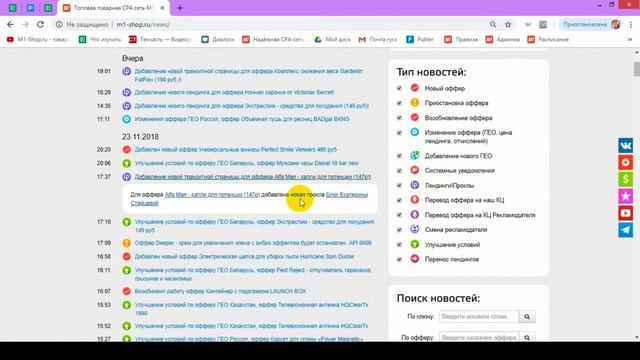Click the extension icon beside profile button

pos(543,24)
